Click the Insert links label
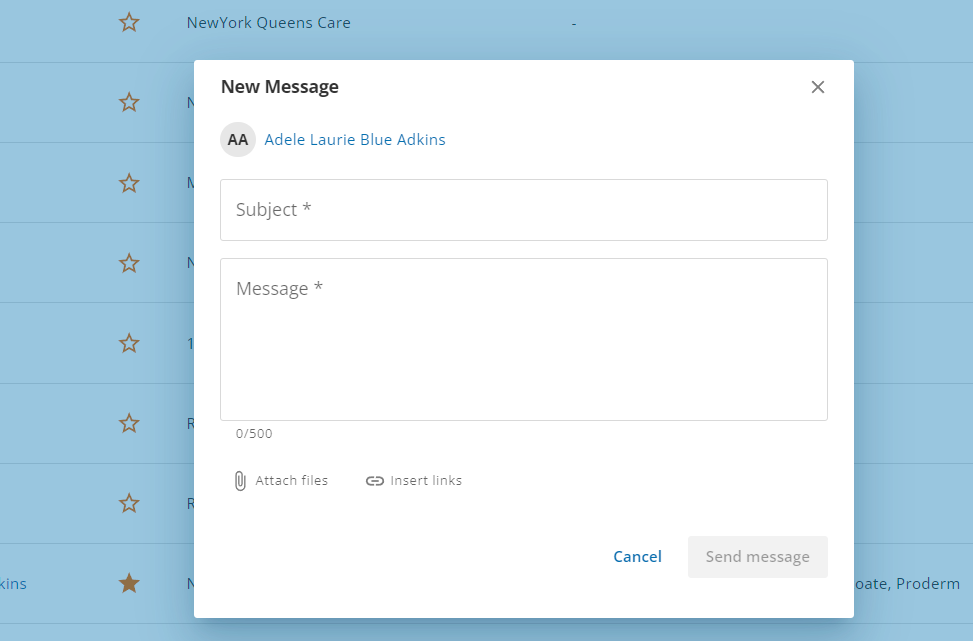The image size is (973, 641). [426, 481]
